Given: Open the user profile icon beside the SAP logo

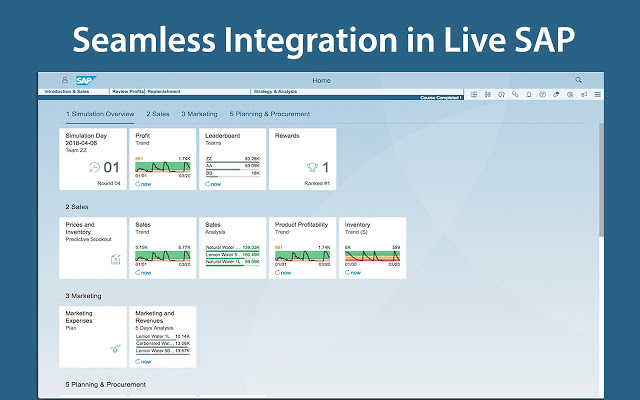Looking at the screenshot, I should pos(64,80).
